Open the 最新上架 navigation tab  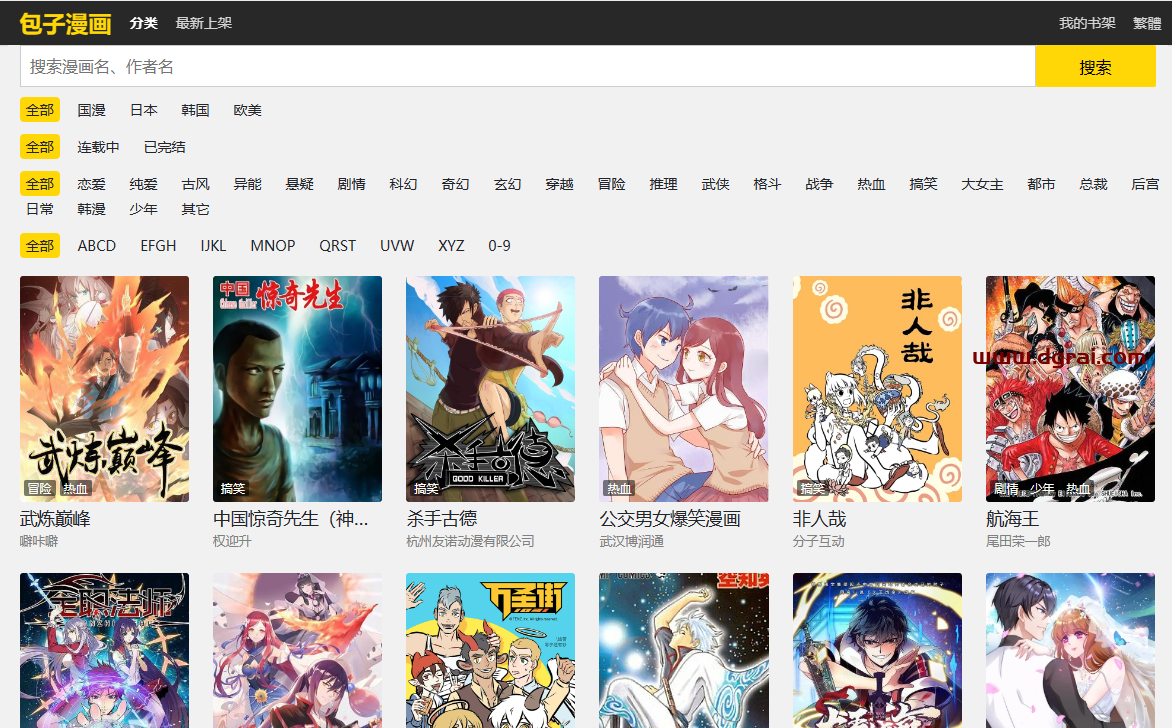pos(203,23)
